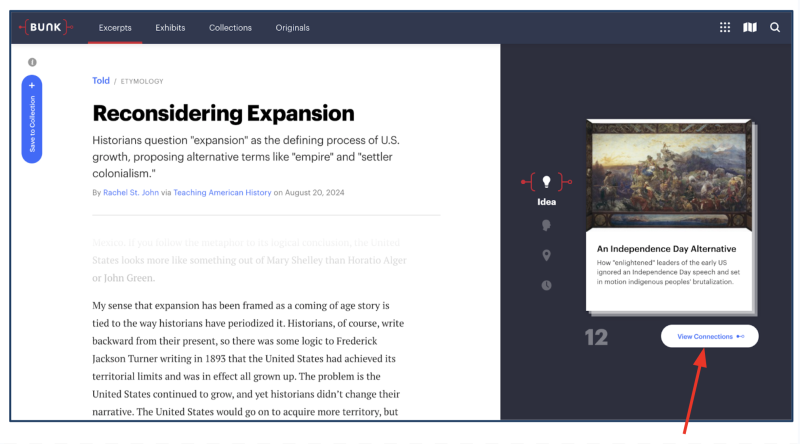Select the person head connection icon

coord(546,225)
